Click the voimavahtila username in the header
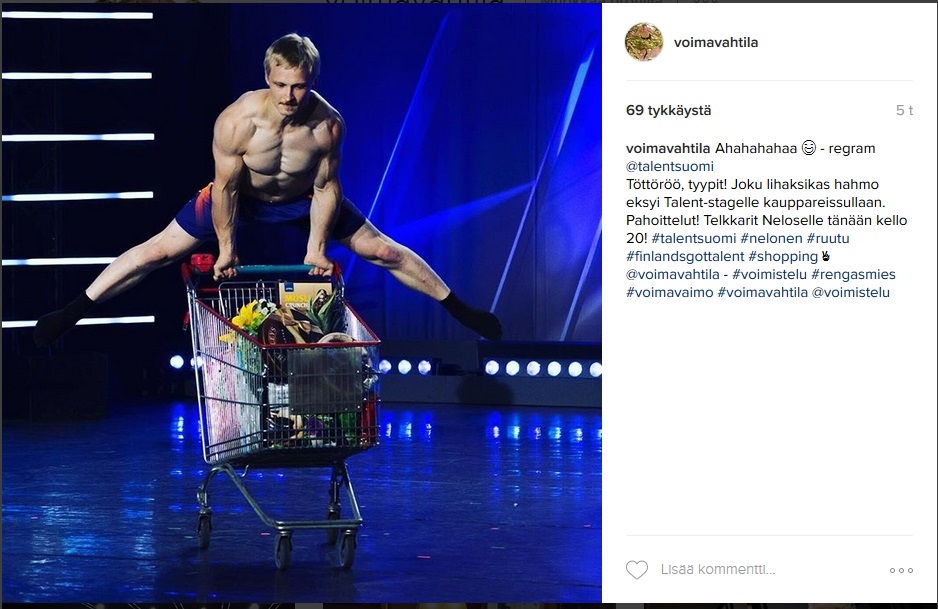This screenshot has width=938, height=609. pos(715,42)
